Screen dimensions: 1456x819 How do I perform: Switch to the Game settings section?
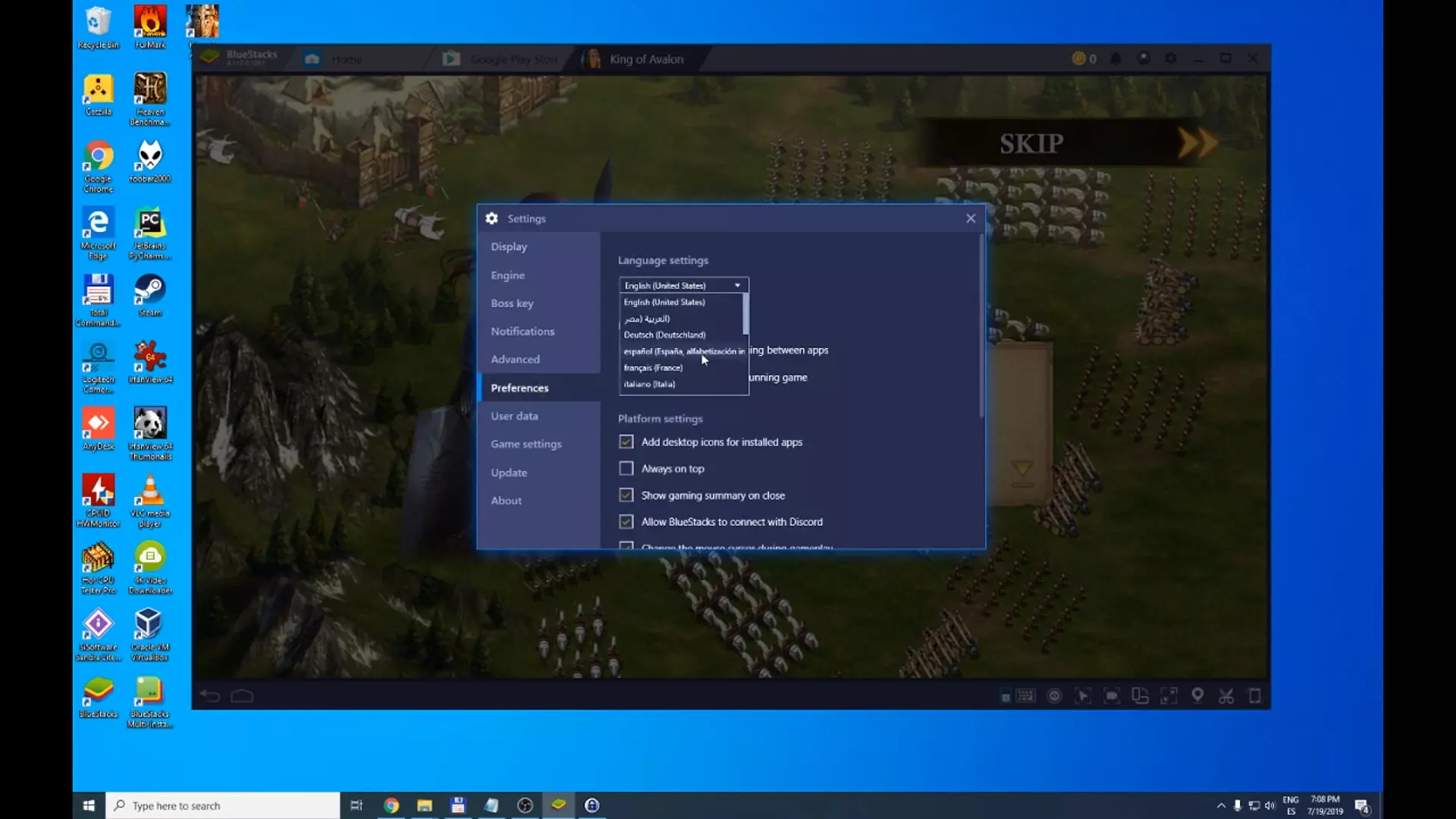coord(526,444)
